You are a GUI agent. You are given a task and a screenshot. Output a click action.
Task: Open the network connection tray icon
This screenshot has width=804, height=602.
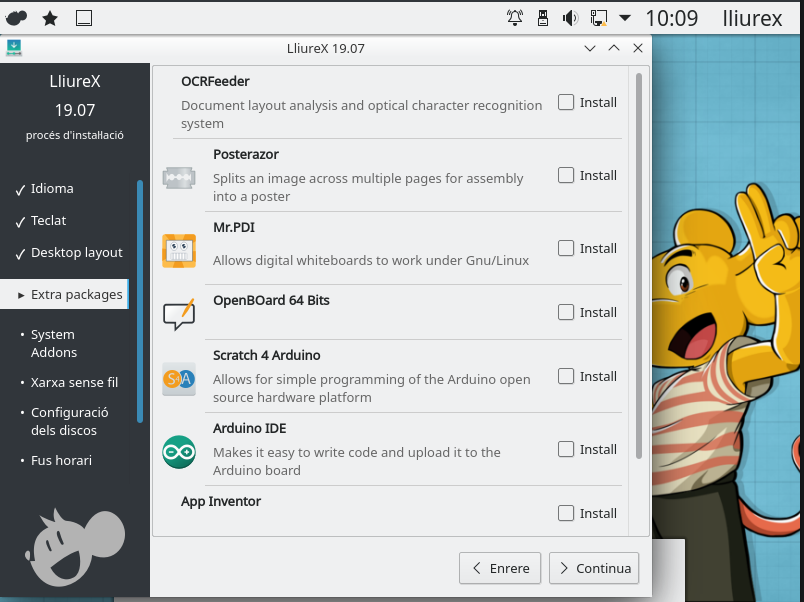click(599, 18)
